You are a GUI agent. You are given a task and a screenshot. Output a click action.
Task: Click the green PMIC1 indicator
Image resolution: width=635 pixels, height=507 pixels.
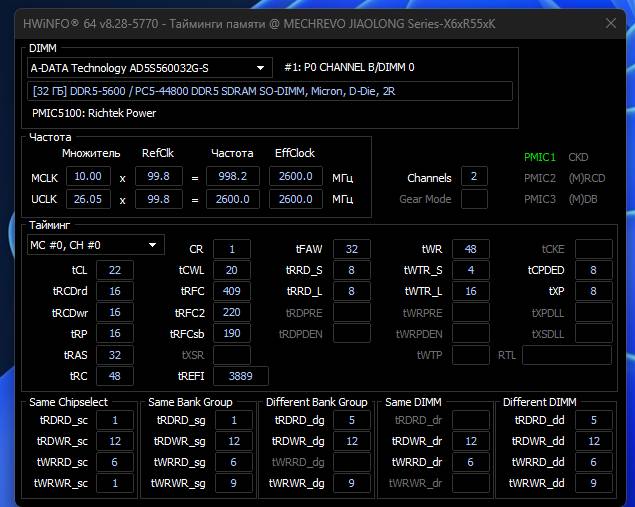539,157
